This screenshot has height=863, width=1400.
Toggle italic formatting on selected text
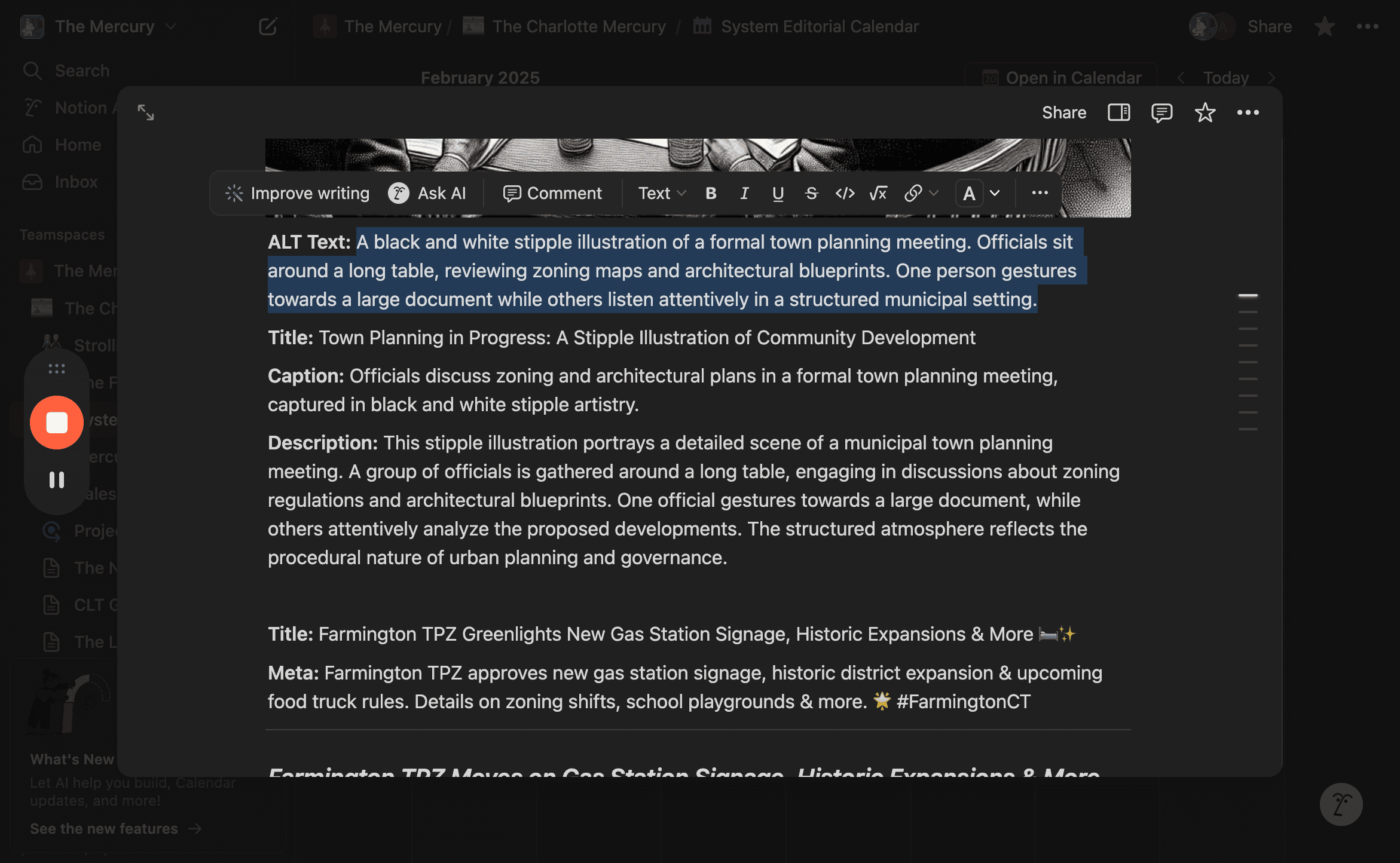point(744,193)
